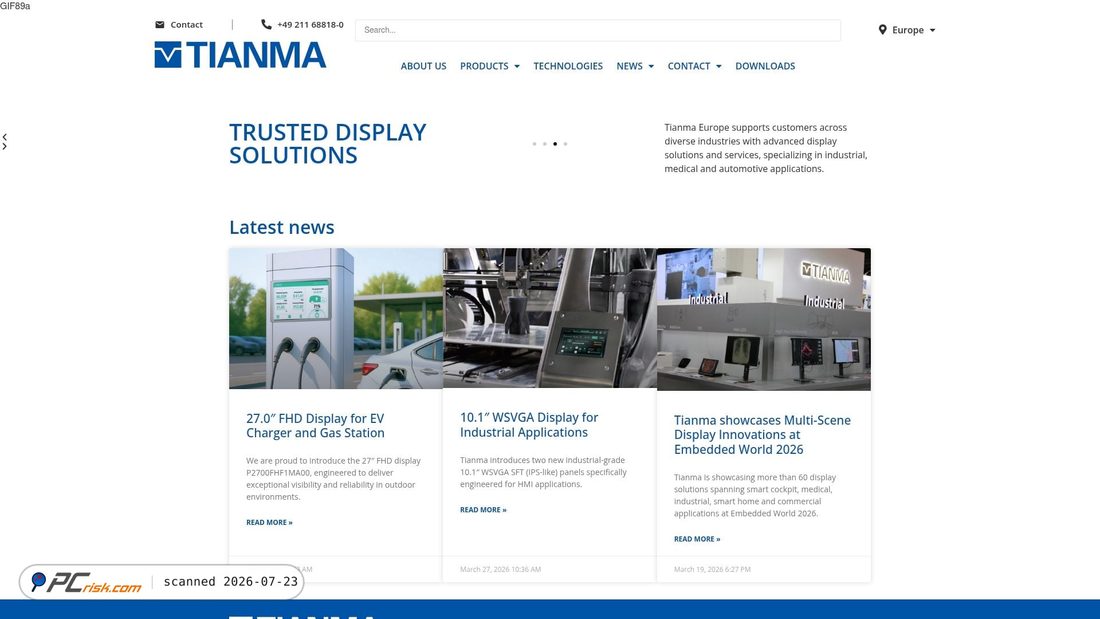Click the Tianma logo in the header
Viewport: 1100px width, 619px height.
tap(240, 55)
